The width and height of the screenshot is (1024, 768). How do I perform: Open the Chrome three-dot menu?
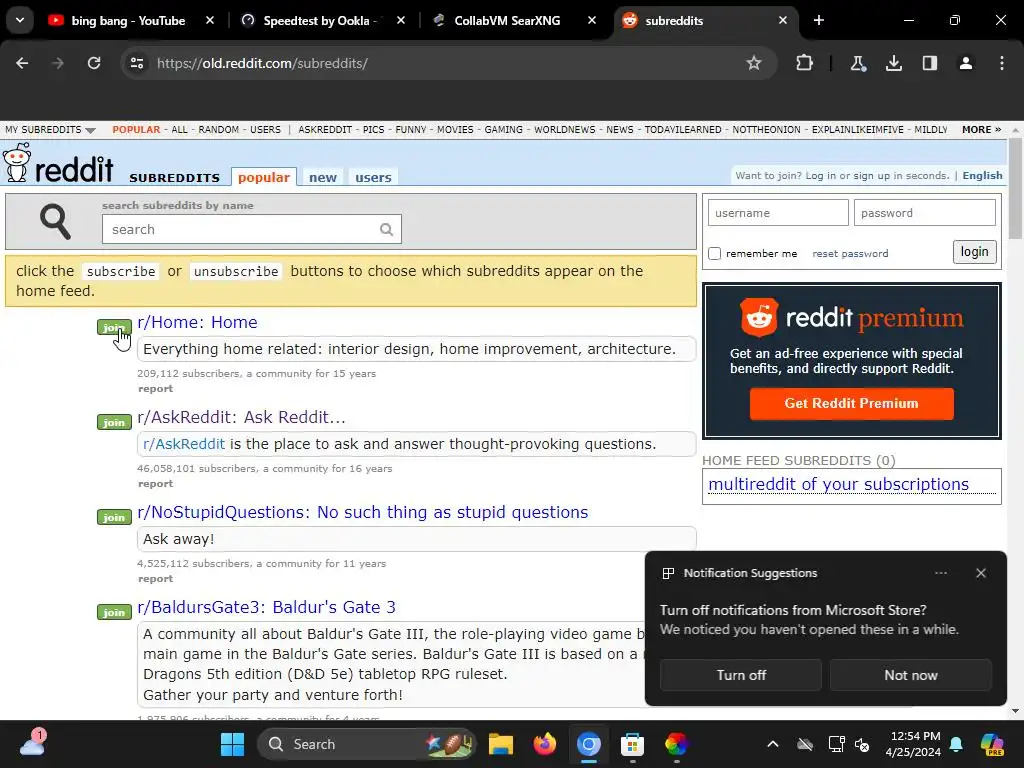(1002, 63)
